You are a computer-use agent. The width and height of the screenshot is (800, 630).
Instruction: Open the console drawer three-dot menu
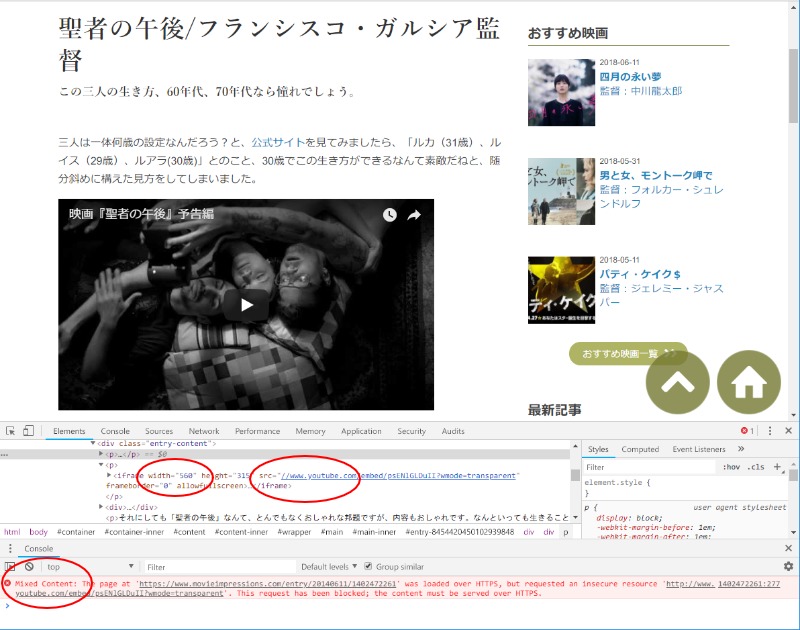pos(10,548)
